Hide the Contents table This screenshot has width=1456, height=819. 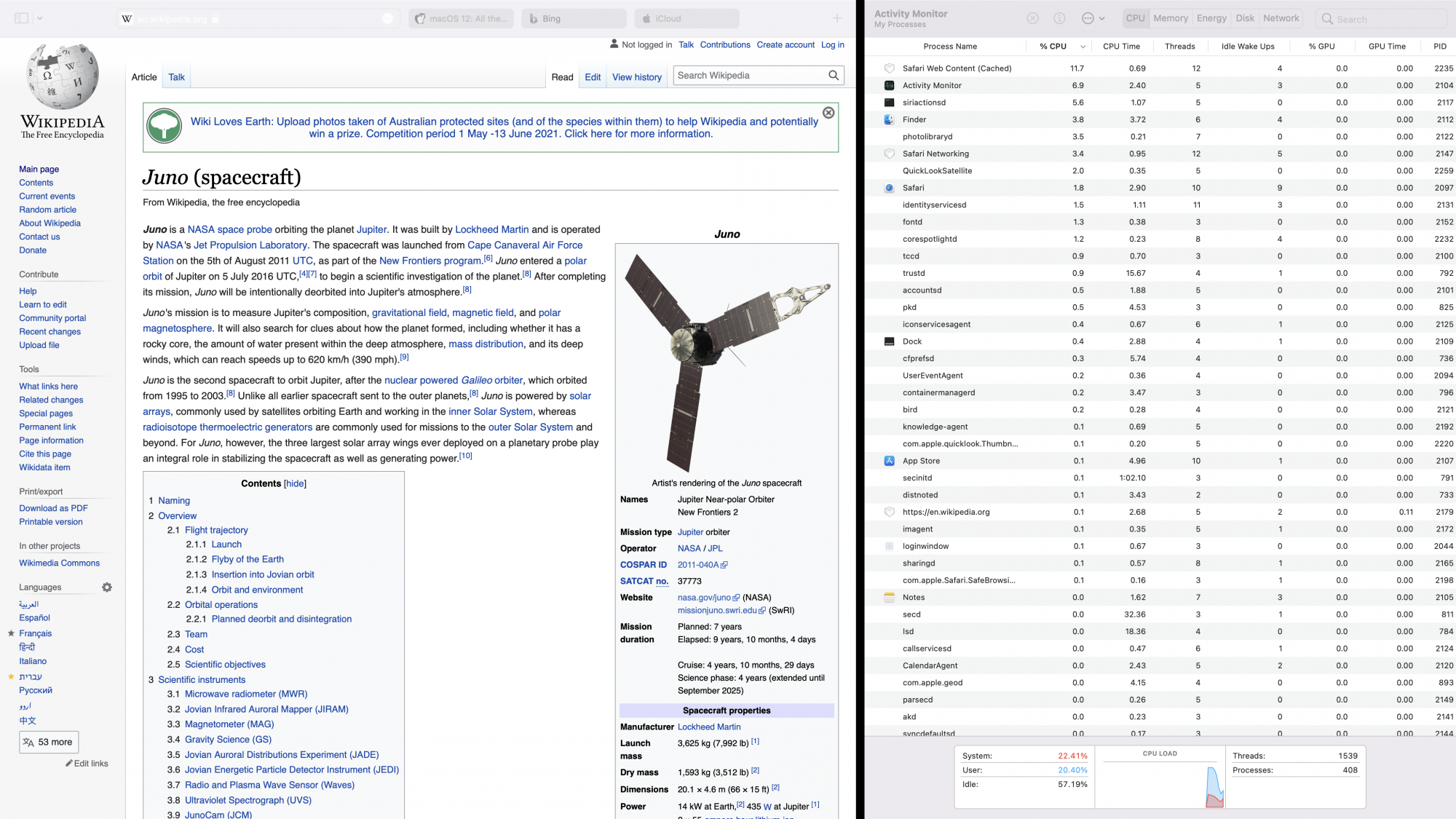tap(295, 483)
